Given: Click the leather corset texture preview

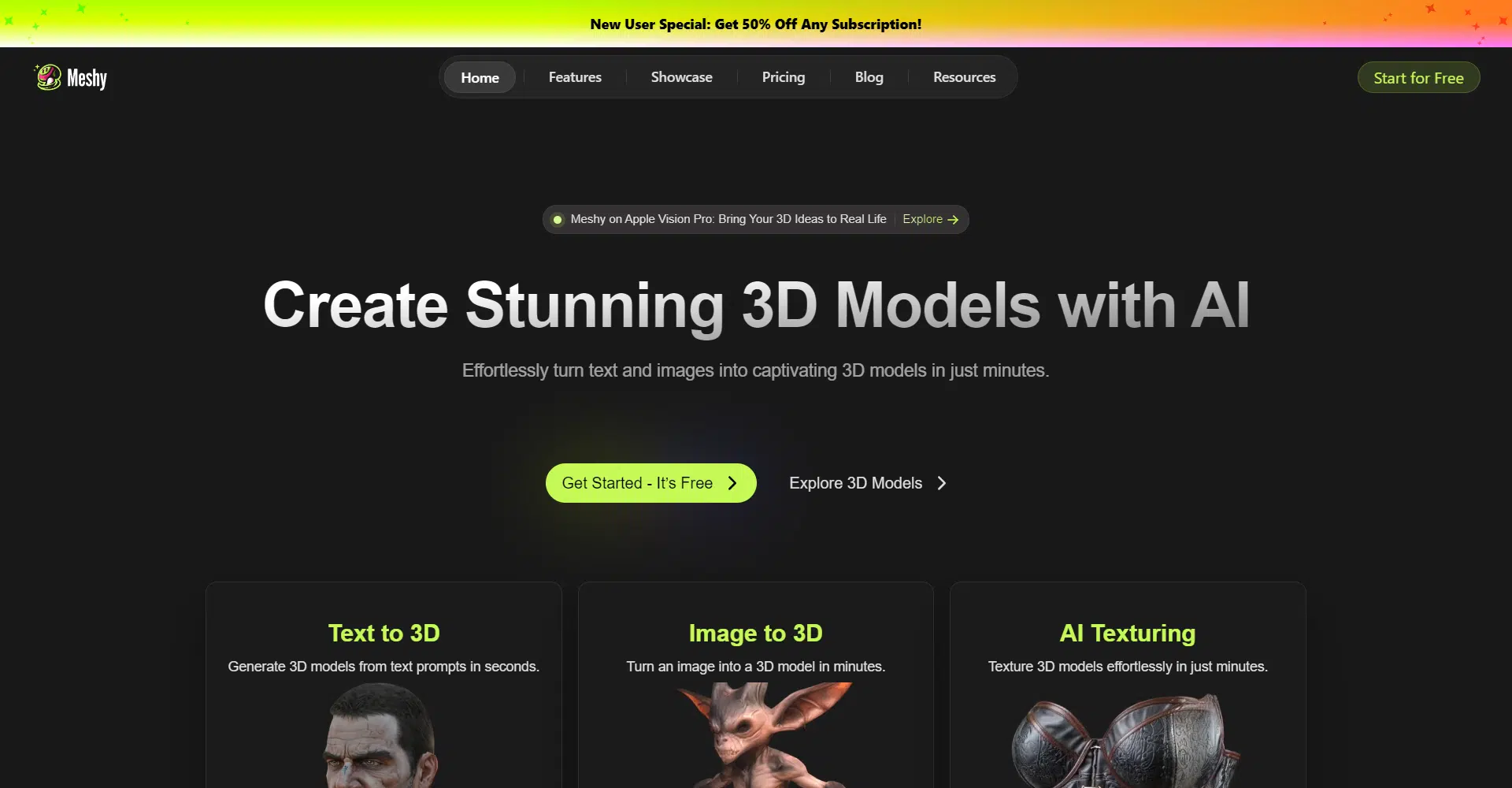Looking at the screenshot, I should 1126,741.
